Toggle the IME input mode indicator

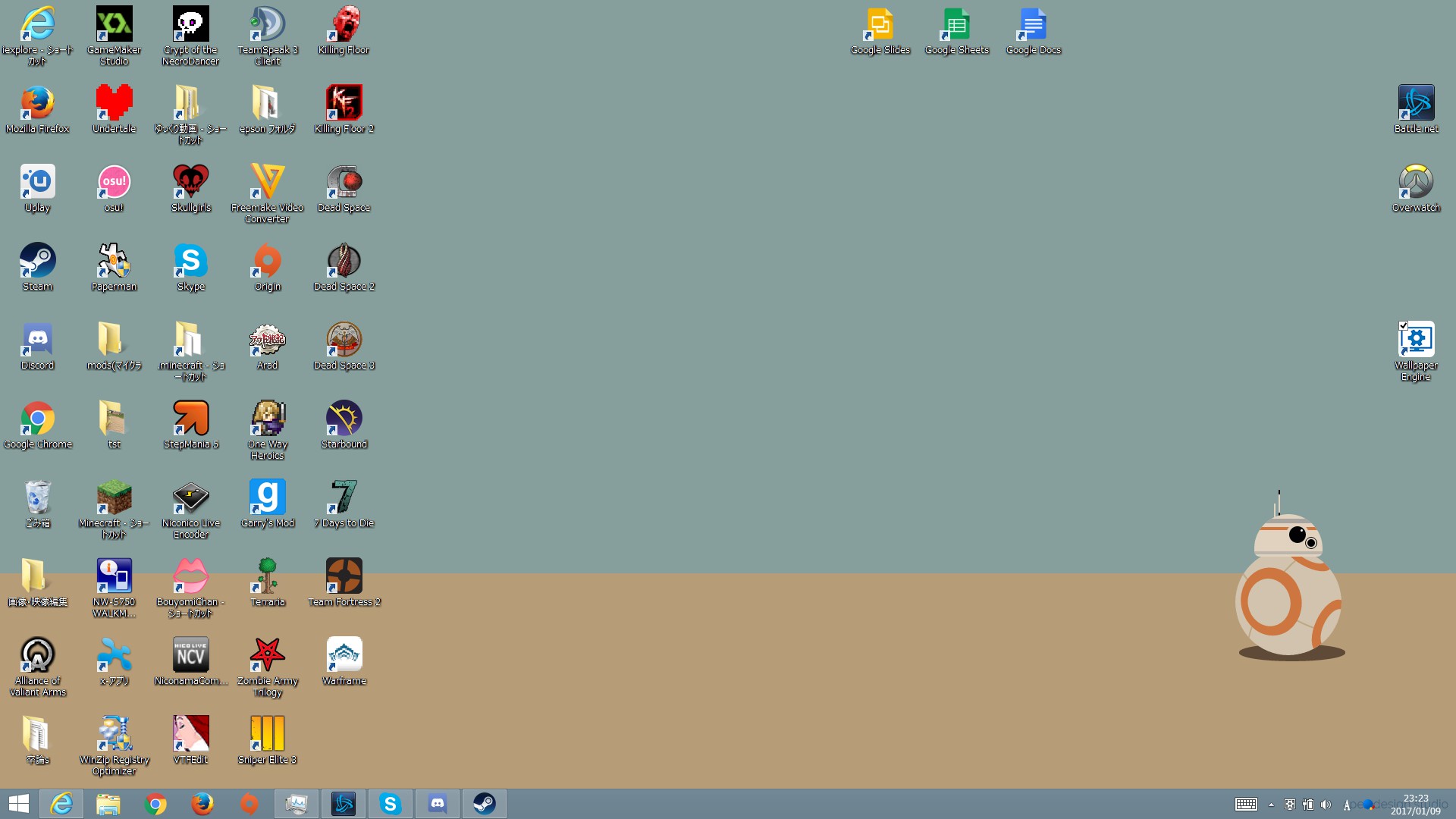click(x=1347, y=805)
